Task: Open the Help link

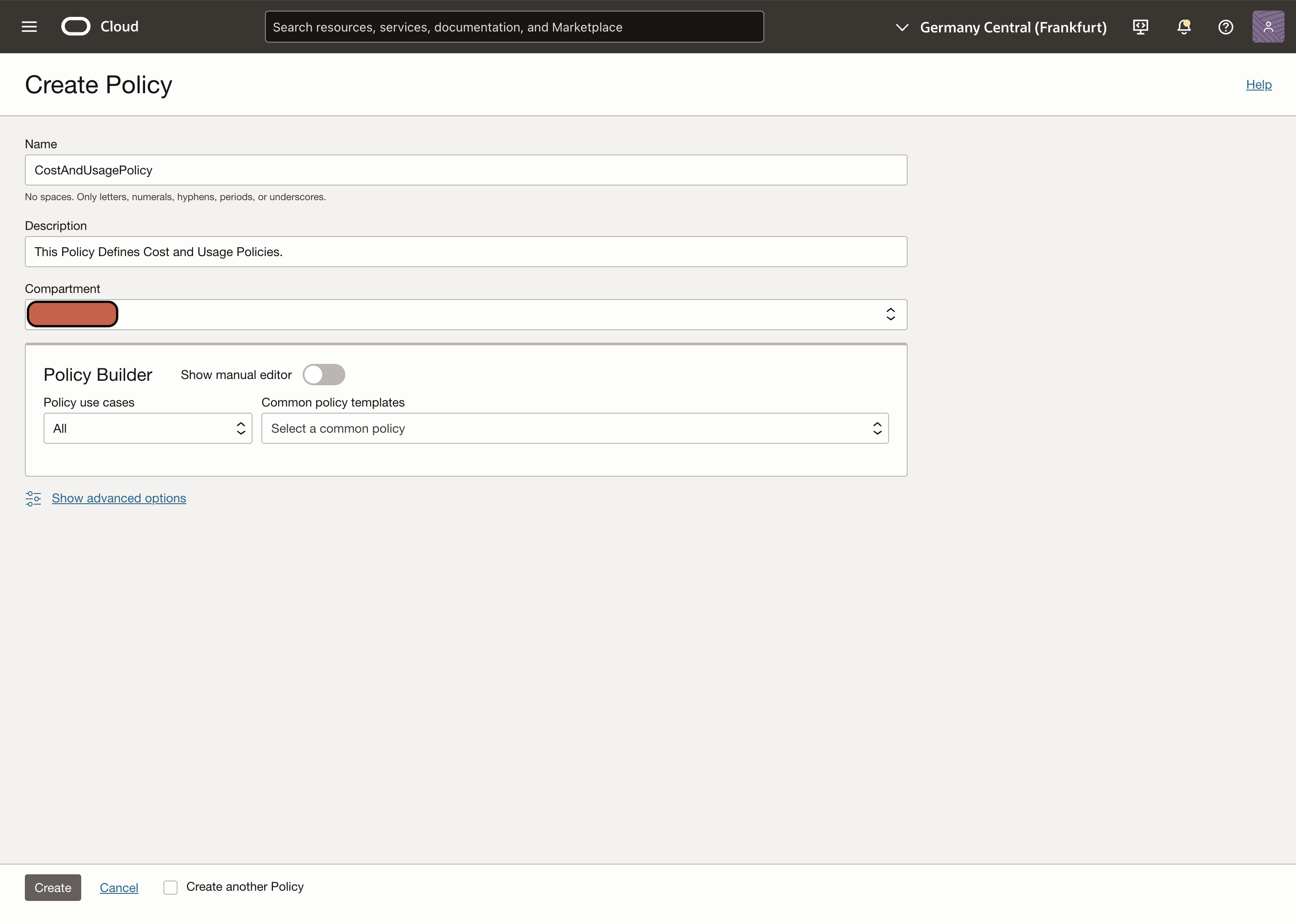Action: 1258,84
